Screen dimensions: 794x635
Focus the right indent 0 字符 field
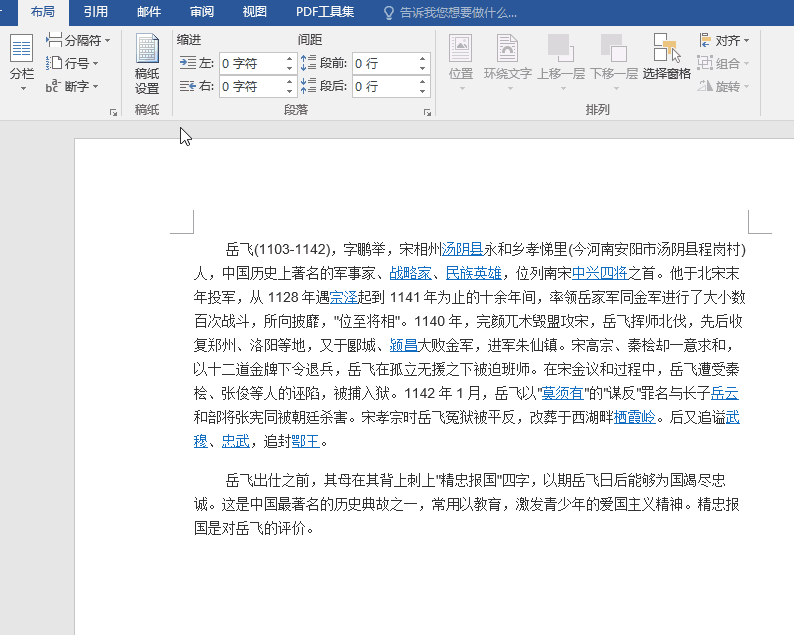tap(251, 87)
